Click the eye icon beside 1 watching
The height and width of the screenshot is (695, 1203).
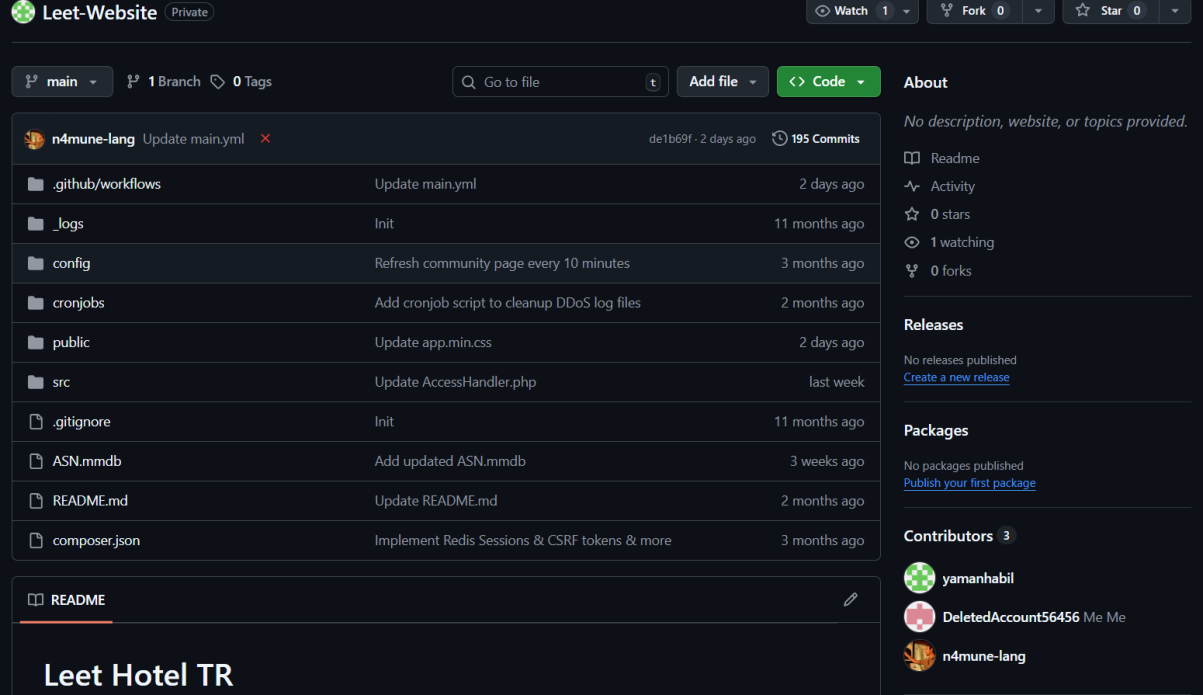point(911,242)
